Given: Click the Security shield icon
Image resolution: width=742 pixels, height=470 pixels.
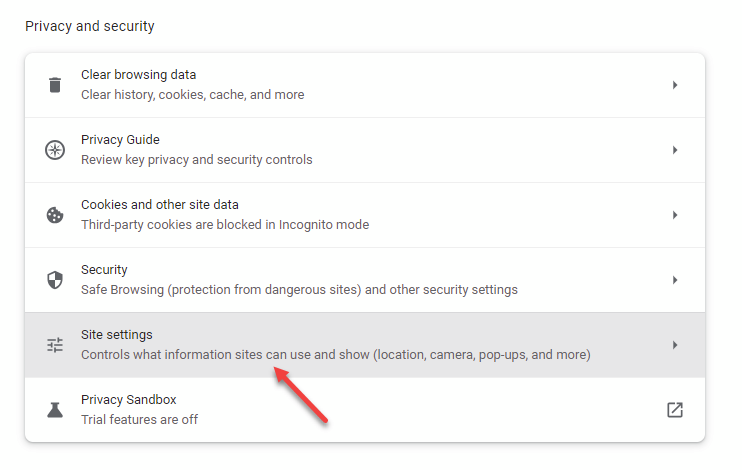Looking at the screenshot, I should [55, 280].
